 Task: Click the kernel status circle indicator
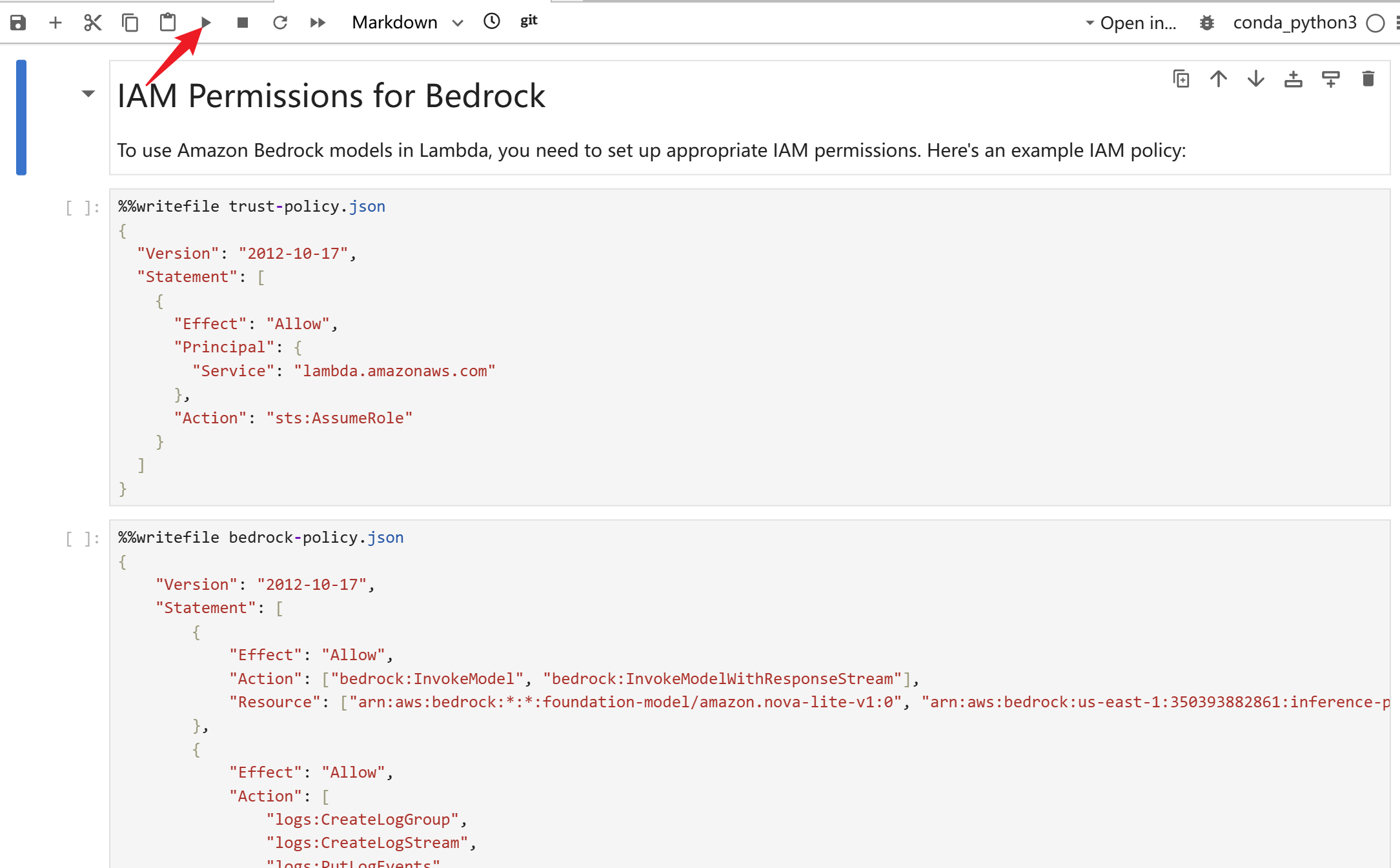[1375, 23]
